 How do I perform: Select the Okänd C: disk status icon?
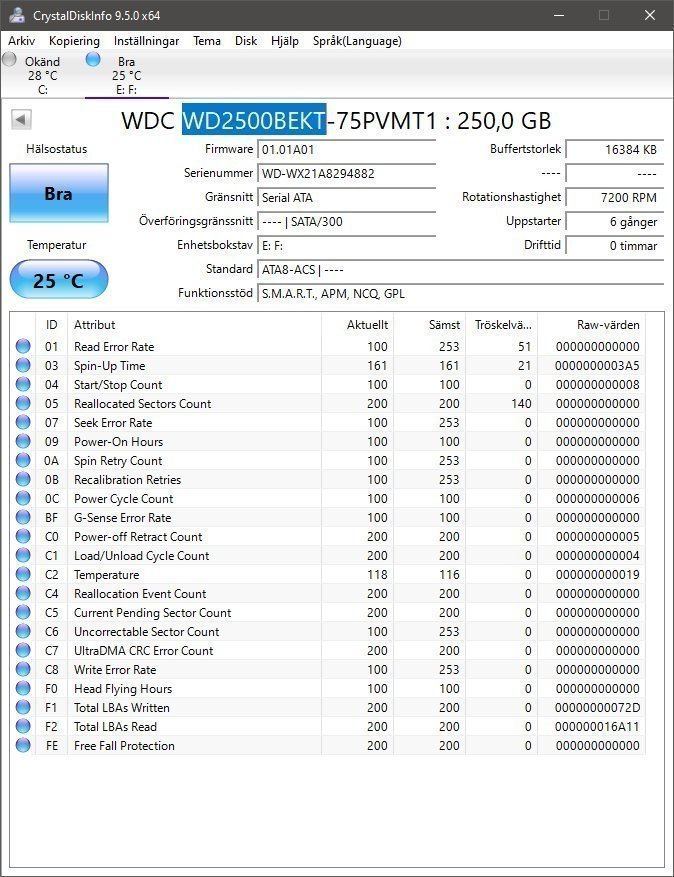pyautogui.click(x=10, y=59)
